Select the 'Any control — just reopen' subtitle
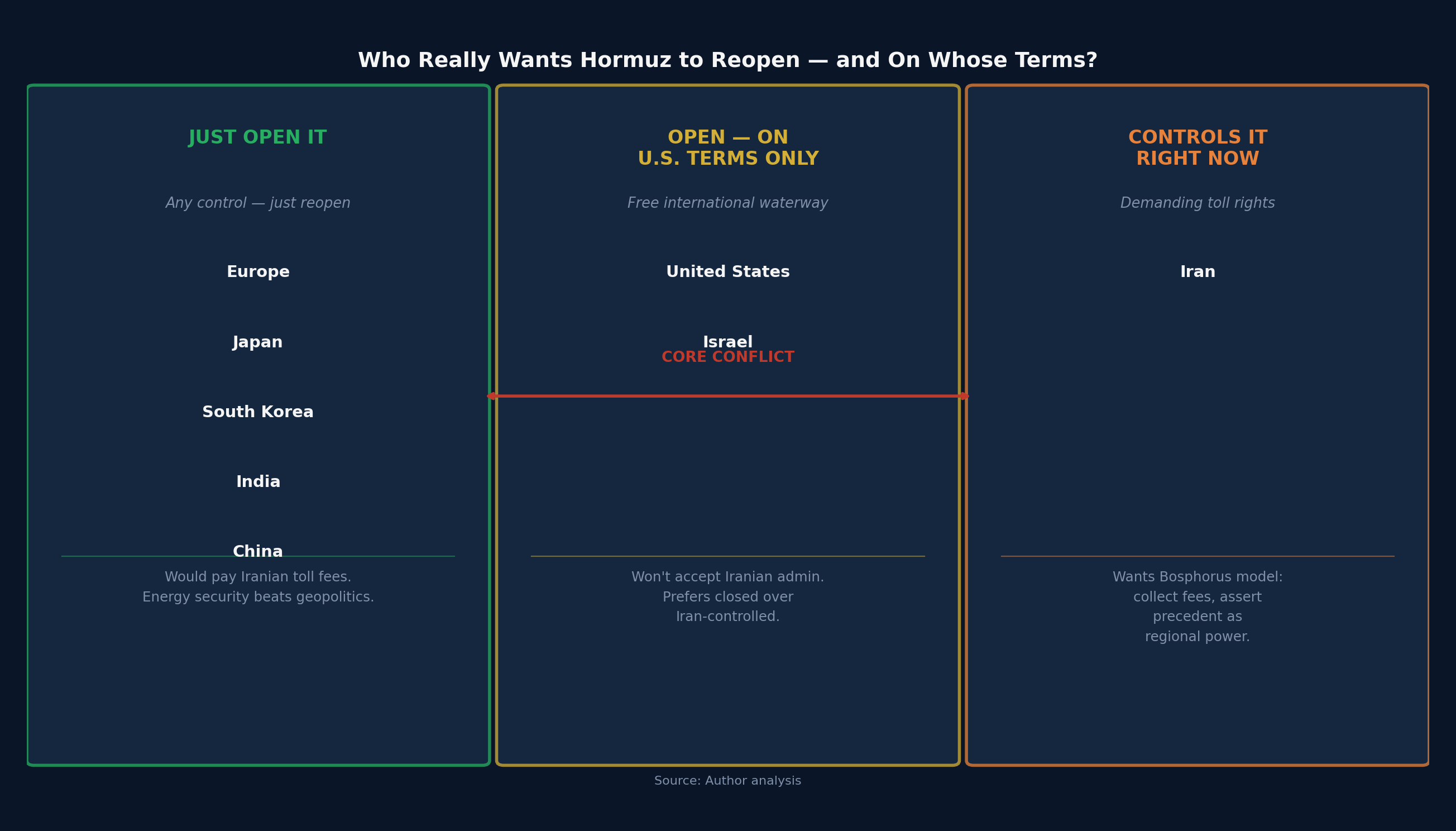This screenshot has height=831, width=1456. point(258,204)
